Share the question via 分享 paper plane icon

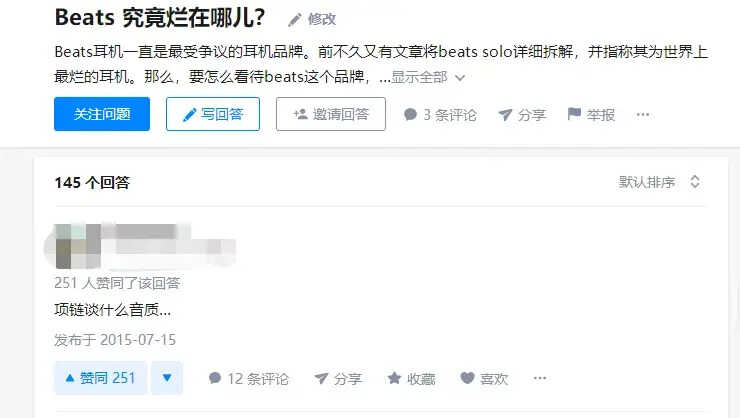coord(505,114)
